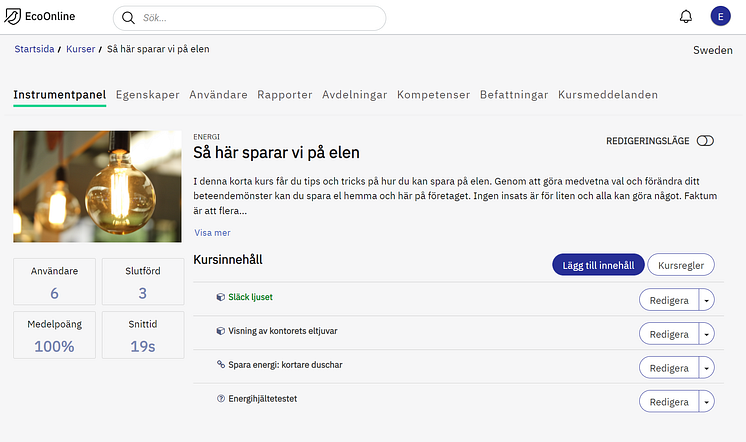
Task: Go to the Rapporter tab
Action: coord(284,95)
